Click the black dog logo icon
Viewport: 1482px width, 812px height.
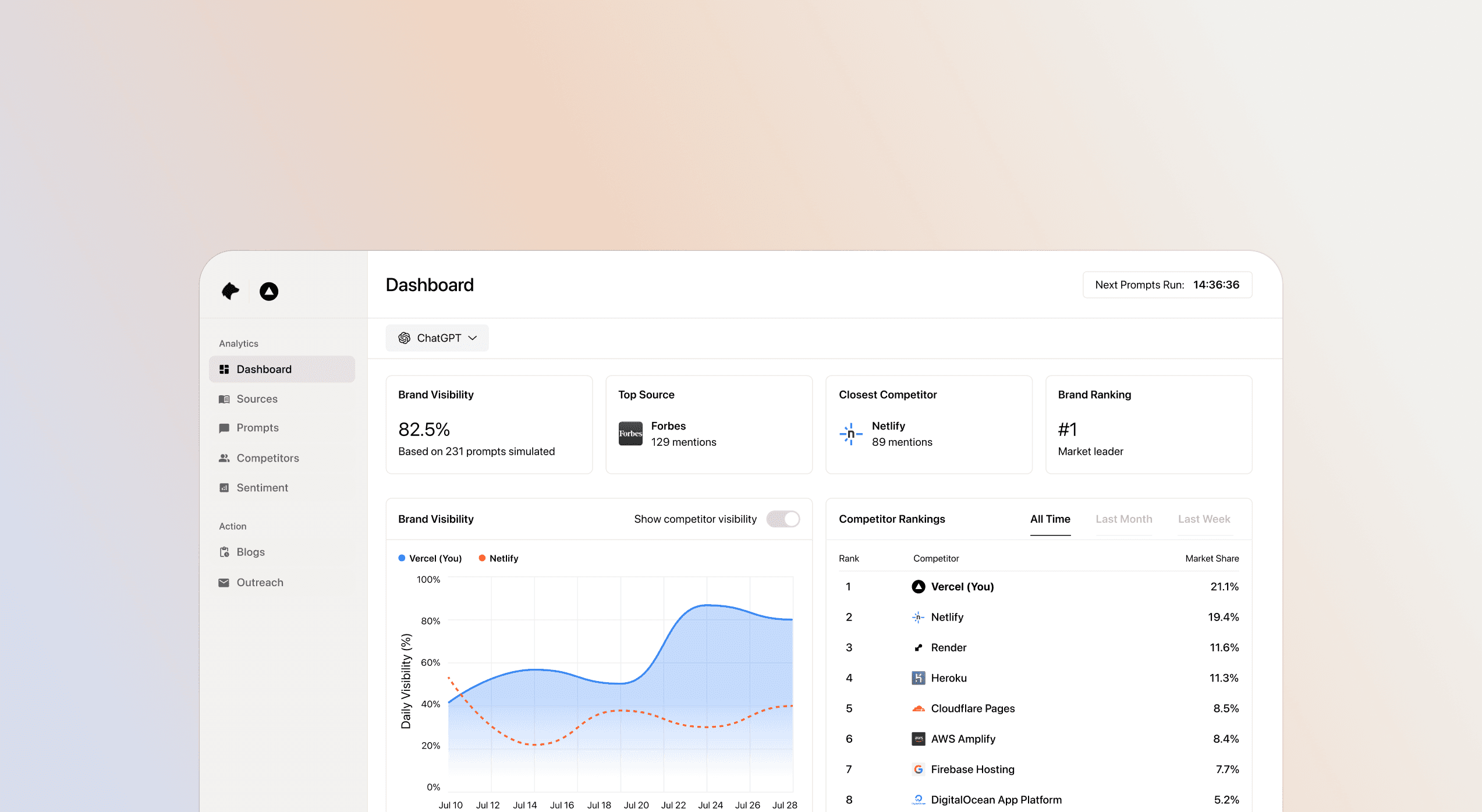pos(231,290)
